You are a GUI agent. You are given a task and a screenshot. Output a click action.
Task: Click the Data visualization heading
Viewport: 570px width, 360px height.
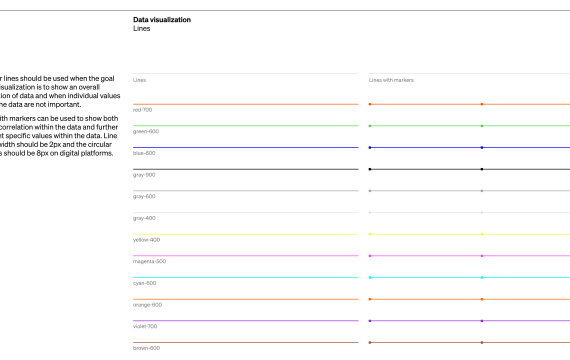162,20
